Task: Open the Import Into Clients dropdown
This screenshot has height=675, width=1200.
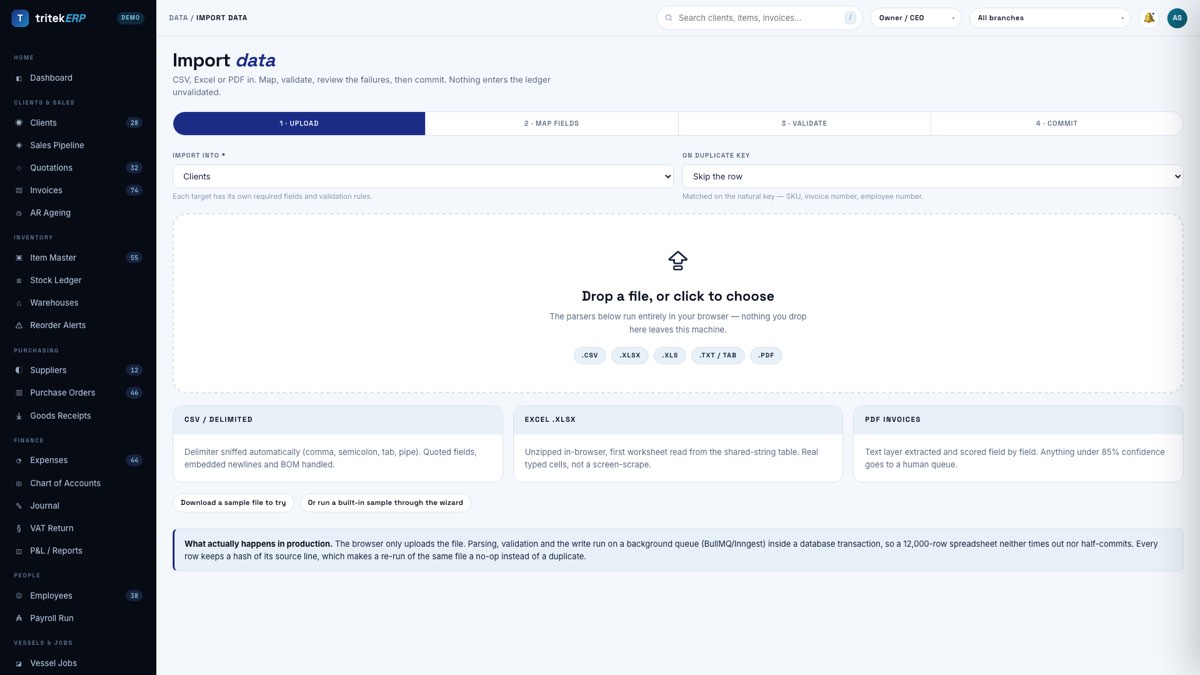Action: (423, 176)
